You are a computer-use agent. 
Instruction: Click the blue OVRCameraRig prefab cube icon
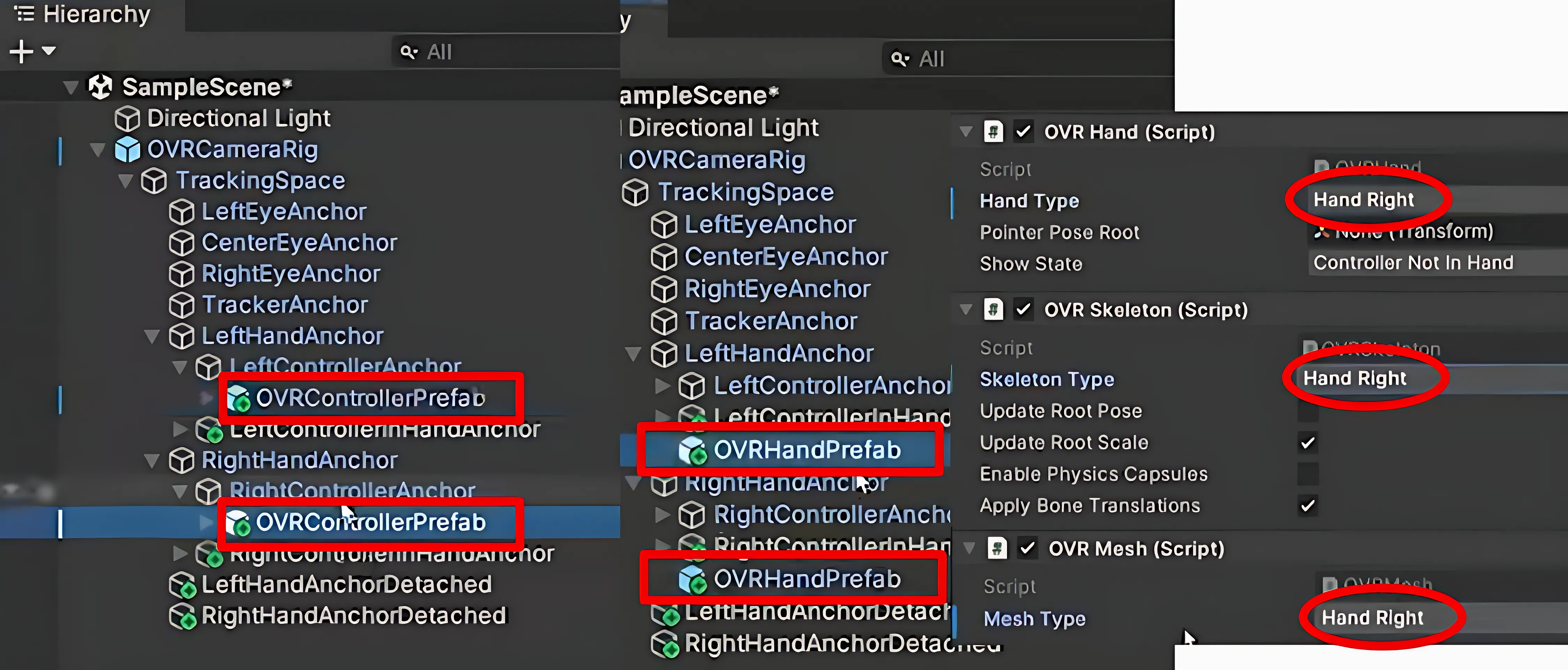coord(127,150)
